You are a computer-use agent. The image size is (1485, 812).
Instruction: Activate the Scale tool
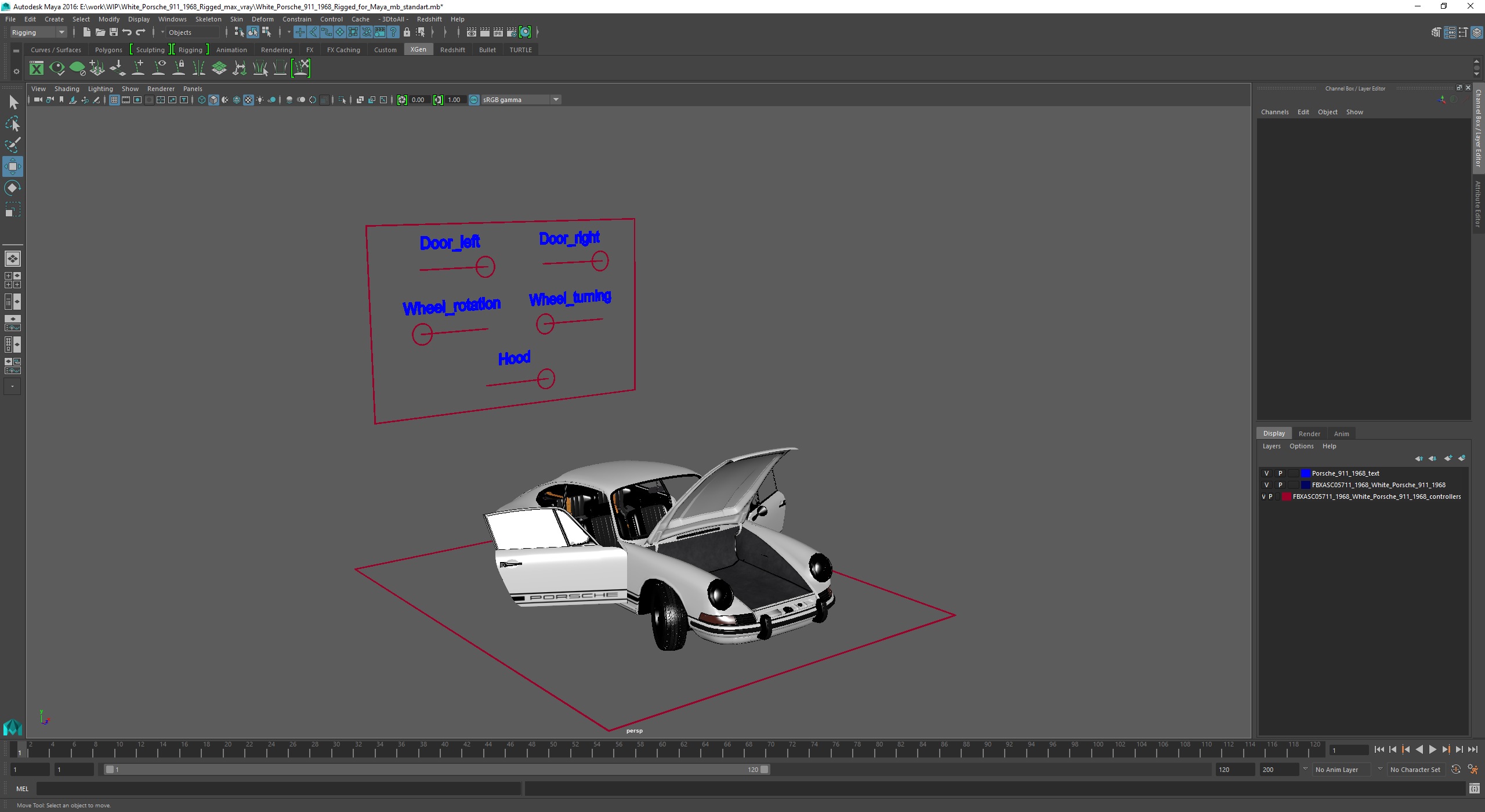click(x=12, y=209)
